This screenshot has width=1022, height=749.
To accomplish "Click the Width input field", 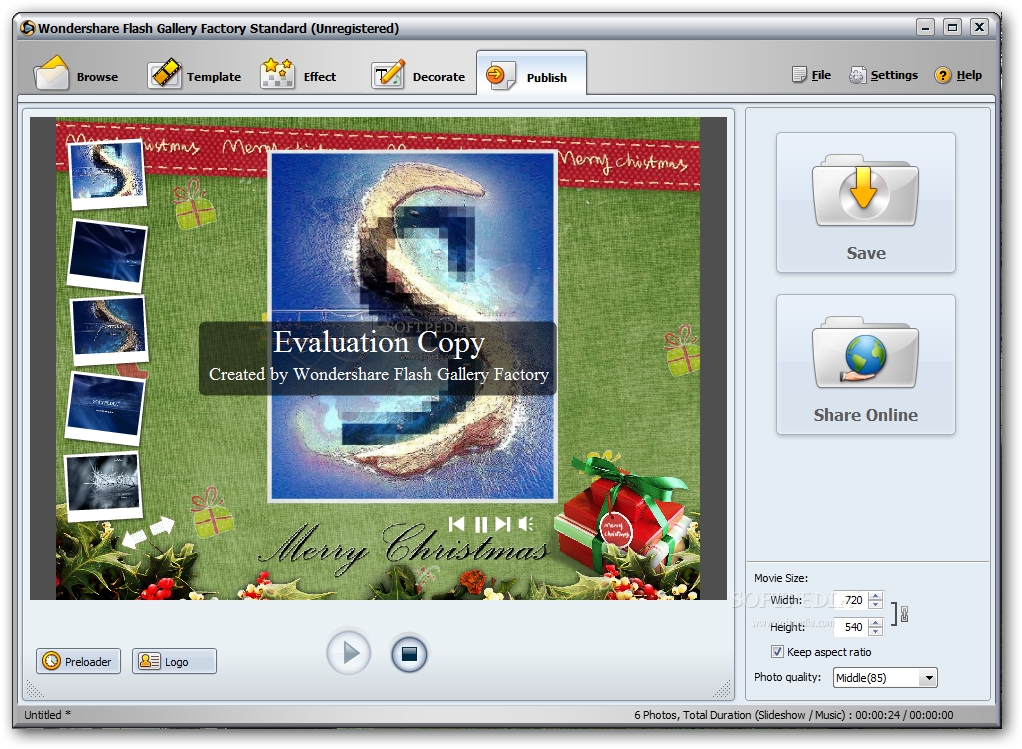I will [x=850, y=599].
